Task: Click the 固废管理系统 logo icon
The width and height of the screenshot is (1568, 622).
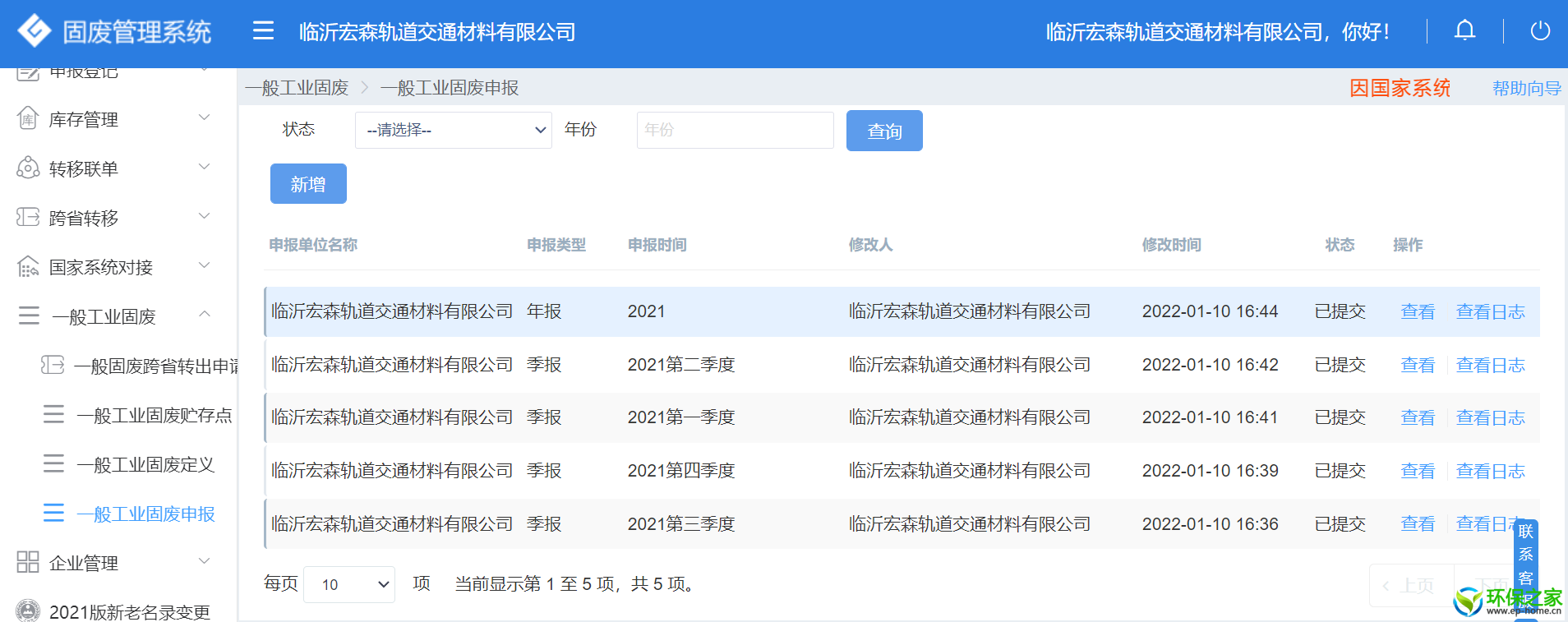Action: tap(35, 31)
